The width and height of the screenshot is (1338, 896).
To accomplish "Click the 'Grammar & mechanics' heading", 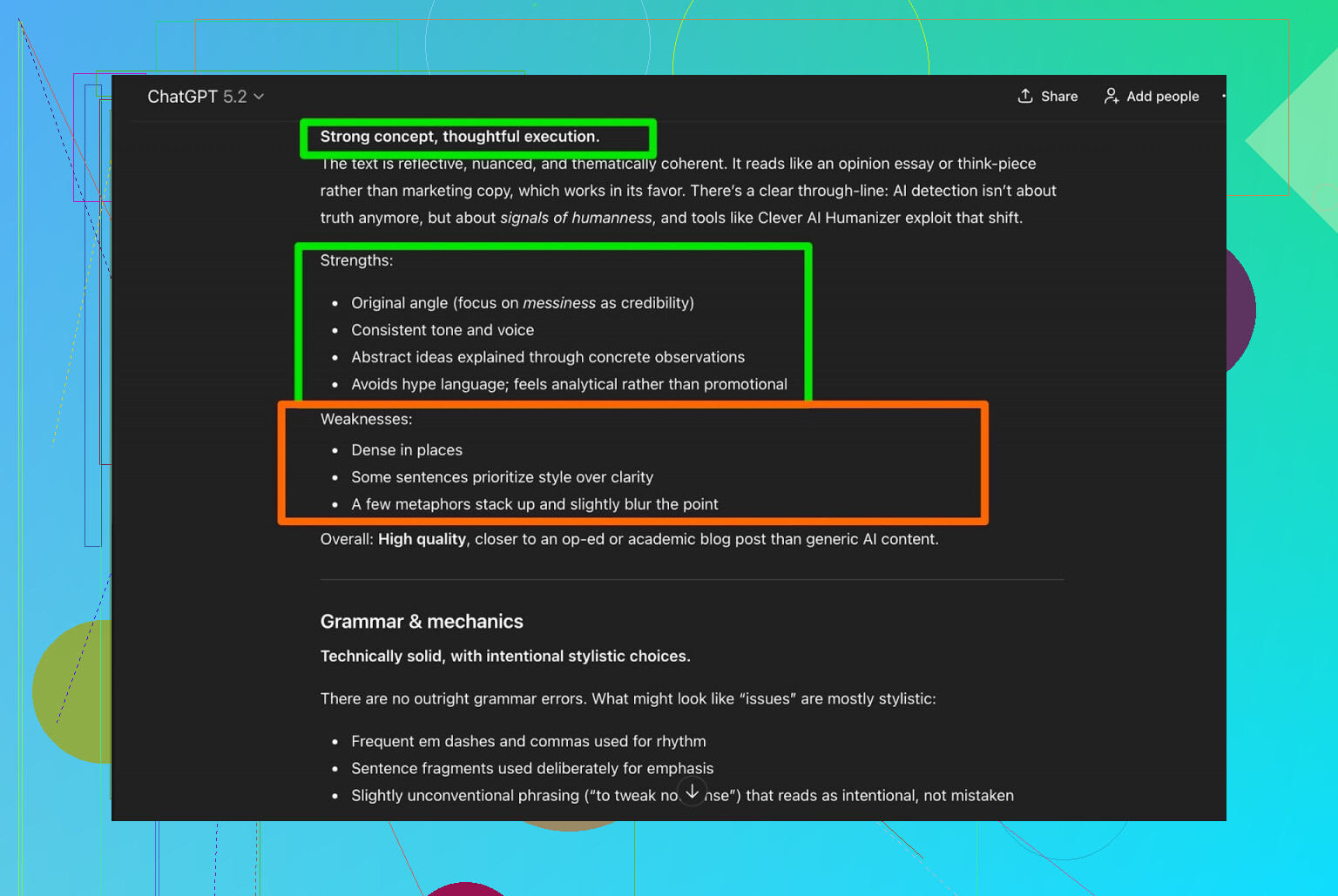I will tap(422, 622).
